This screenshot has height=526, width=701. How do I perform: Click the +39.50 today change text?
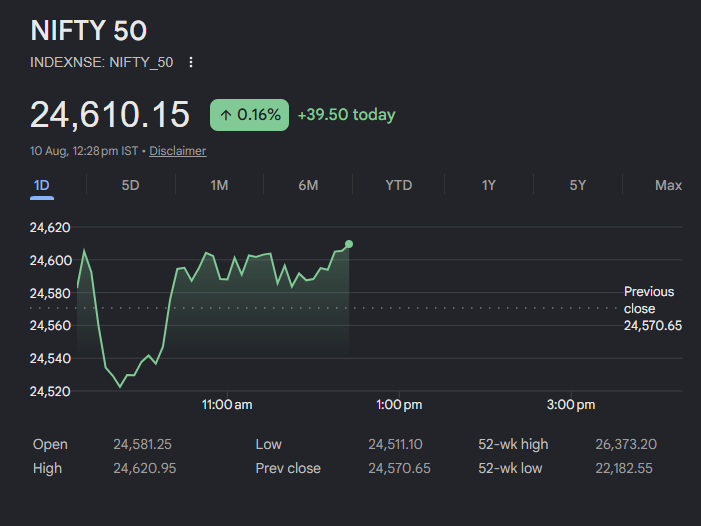[x=346, y=115]
